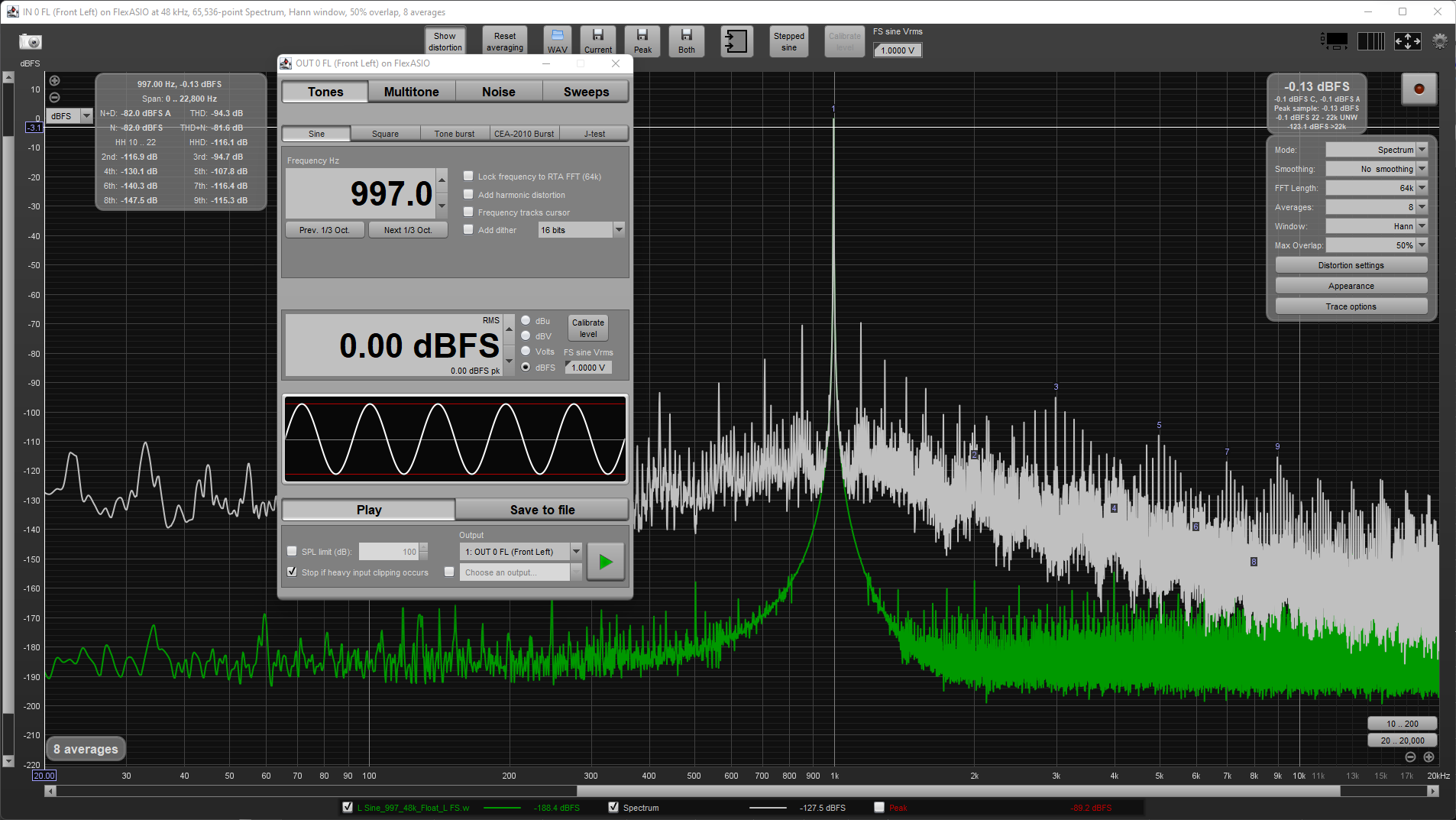Open Mode Spectrum dropdown
1456x820 pixels.
1422,150
